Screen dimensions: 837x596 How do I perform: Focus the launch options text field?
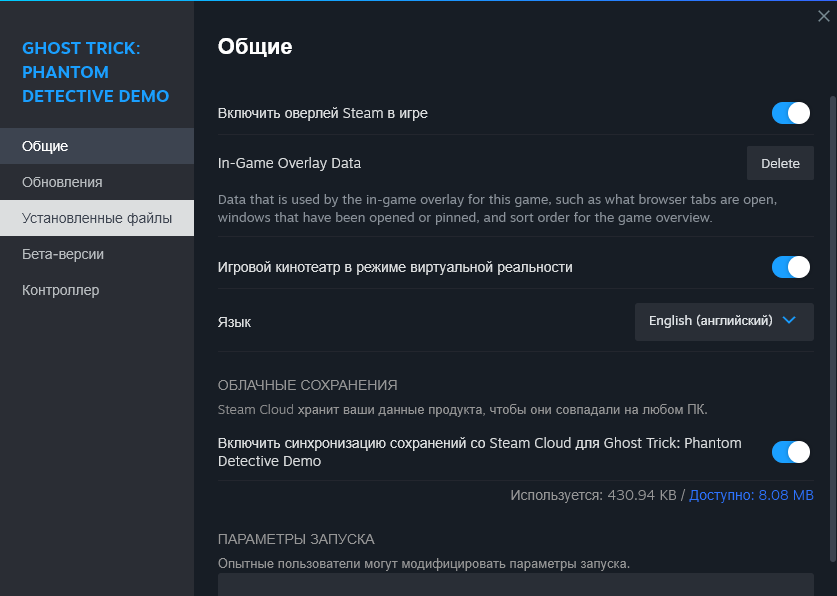515,584
